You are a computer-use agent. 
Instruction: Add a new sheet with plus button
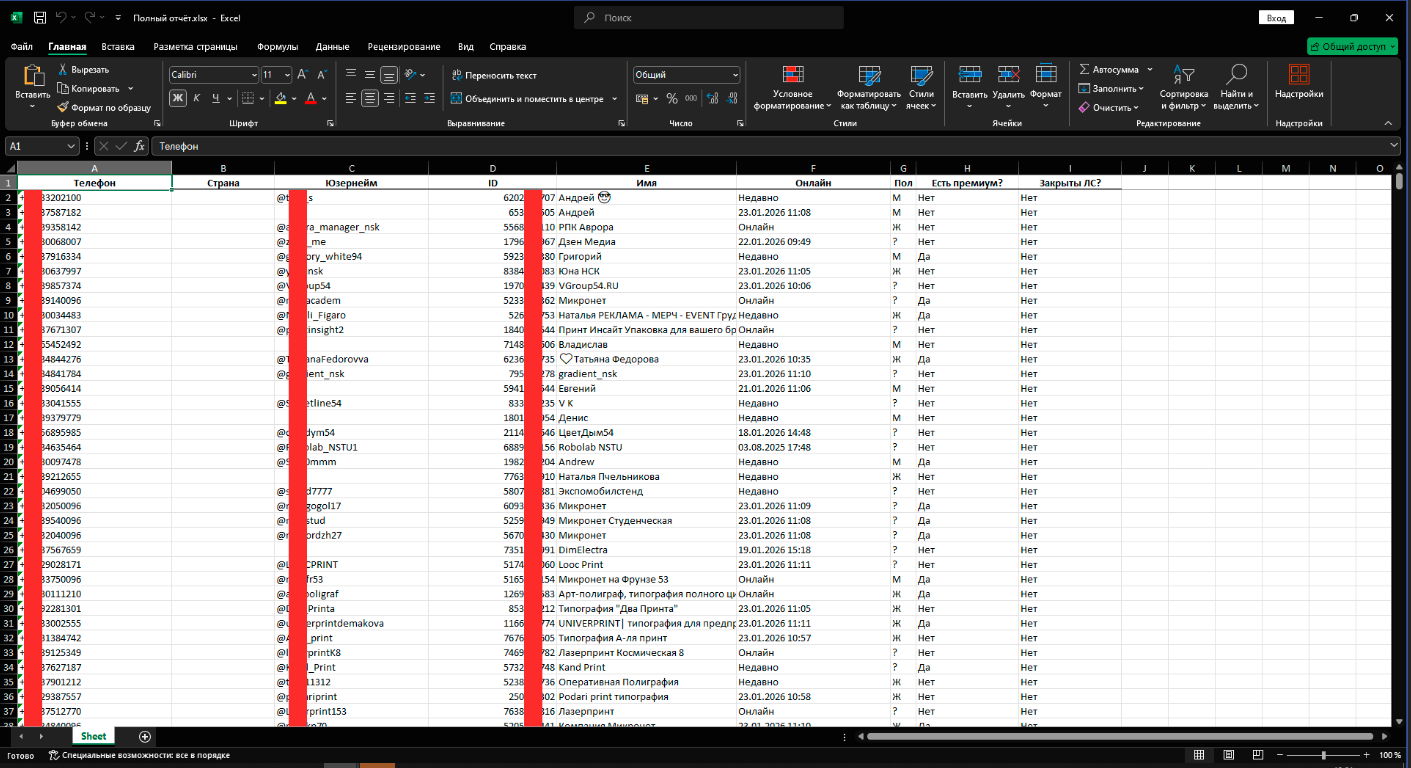[145, 736]
